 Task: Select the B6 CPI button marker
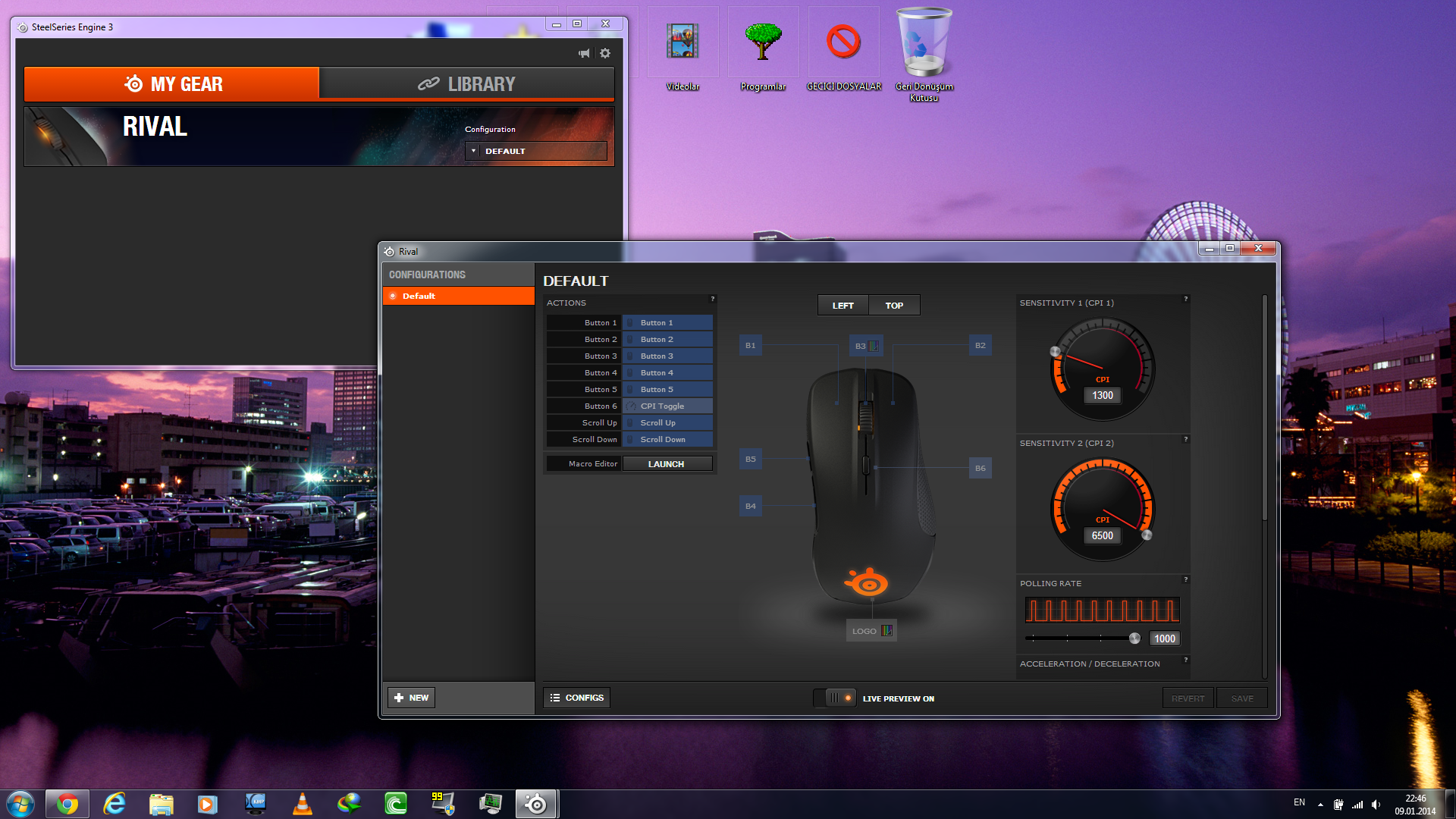point(981,468)
